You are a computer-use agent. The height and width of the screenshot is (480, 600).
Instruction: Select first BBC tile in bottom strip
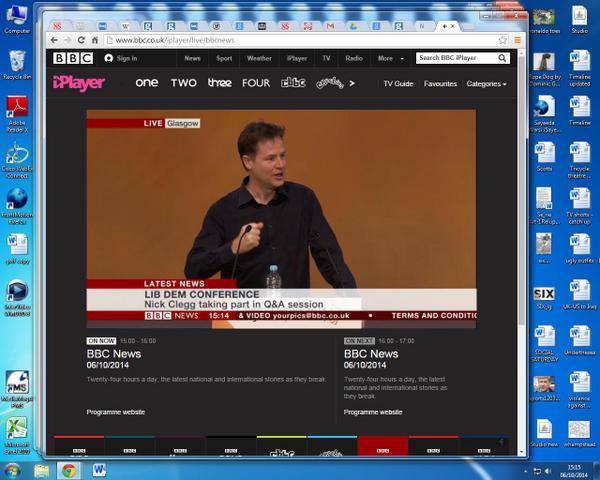click(79, 446)
